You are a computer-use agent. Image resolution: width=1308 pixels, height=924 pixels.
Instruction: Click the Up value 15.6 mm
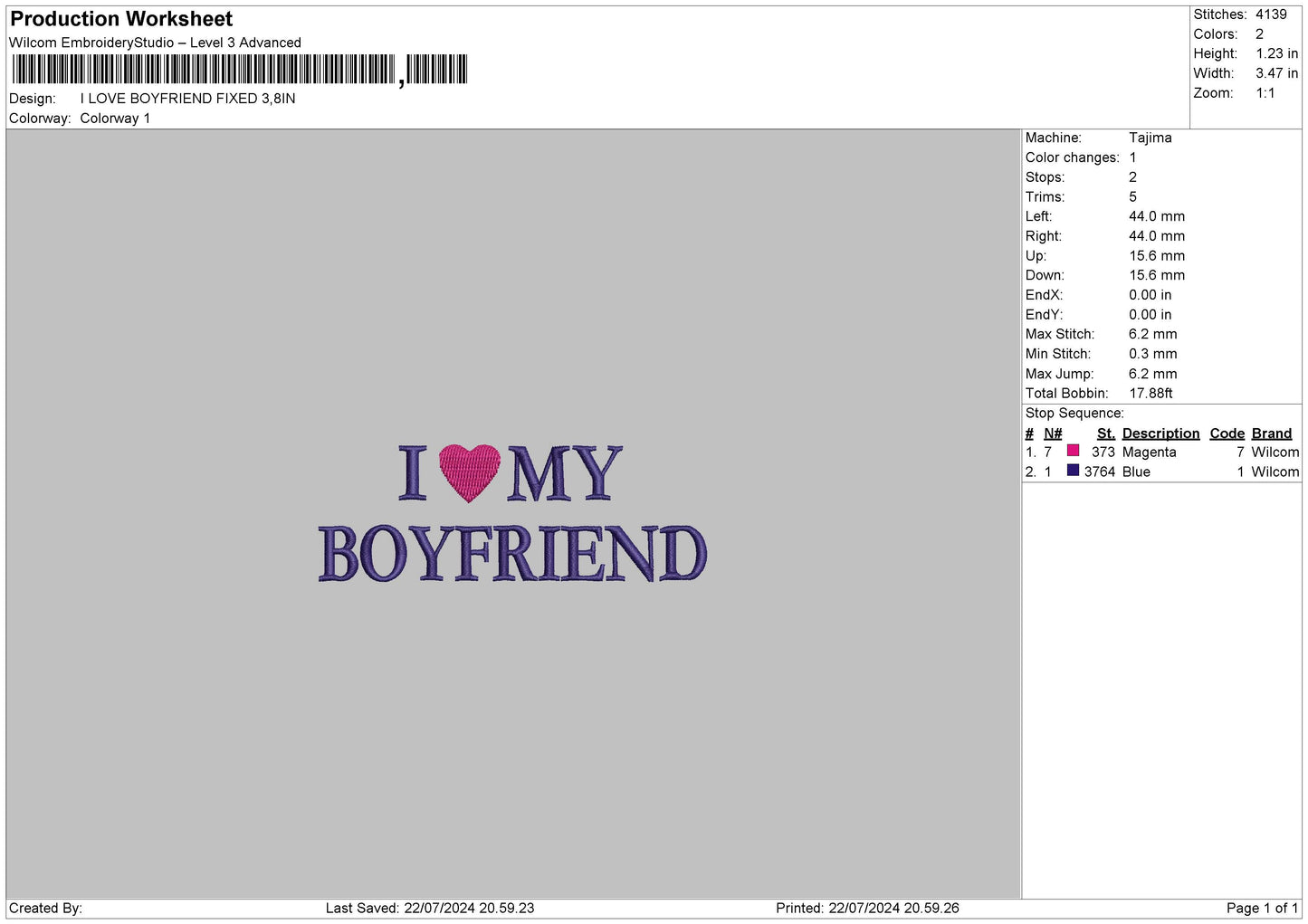point(1157,256)
